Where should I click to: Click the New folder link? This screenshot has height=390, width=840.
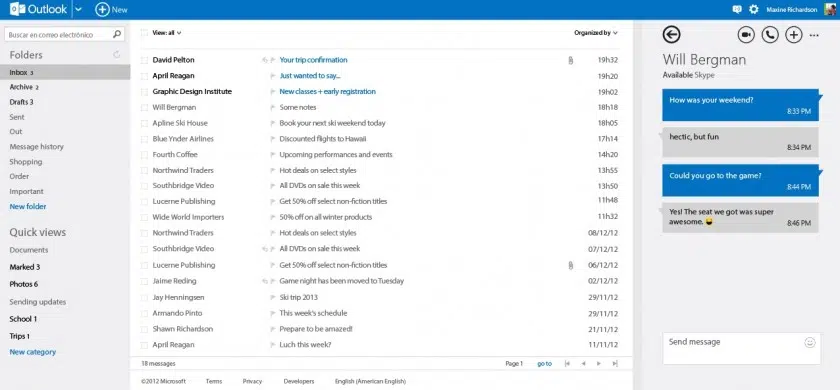(28, 207)
